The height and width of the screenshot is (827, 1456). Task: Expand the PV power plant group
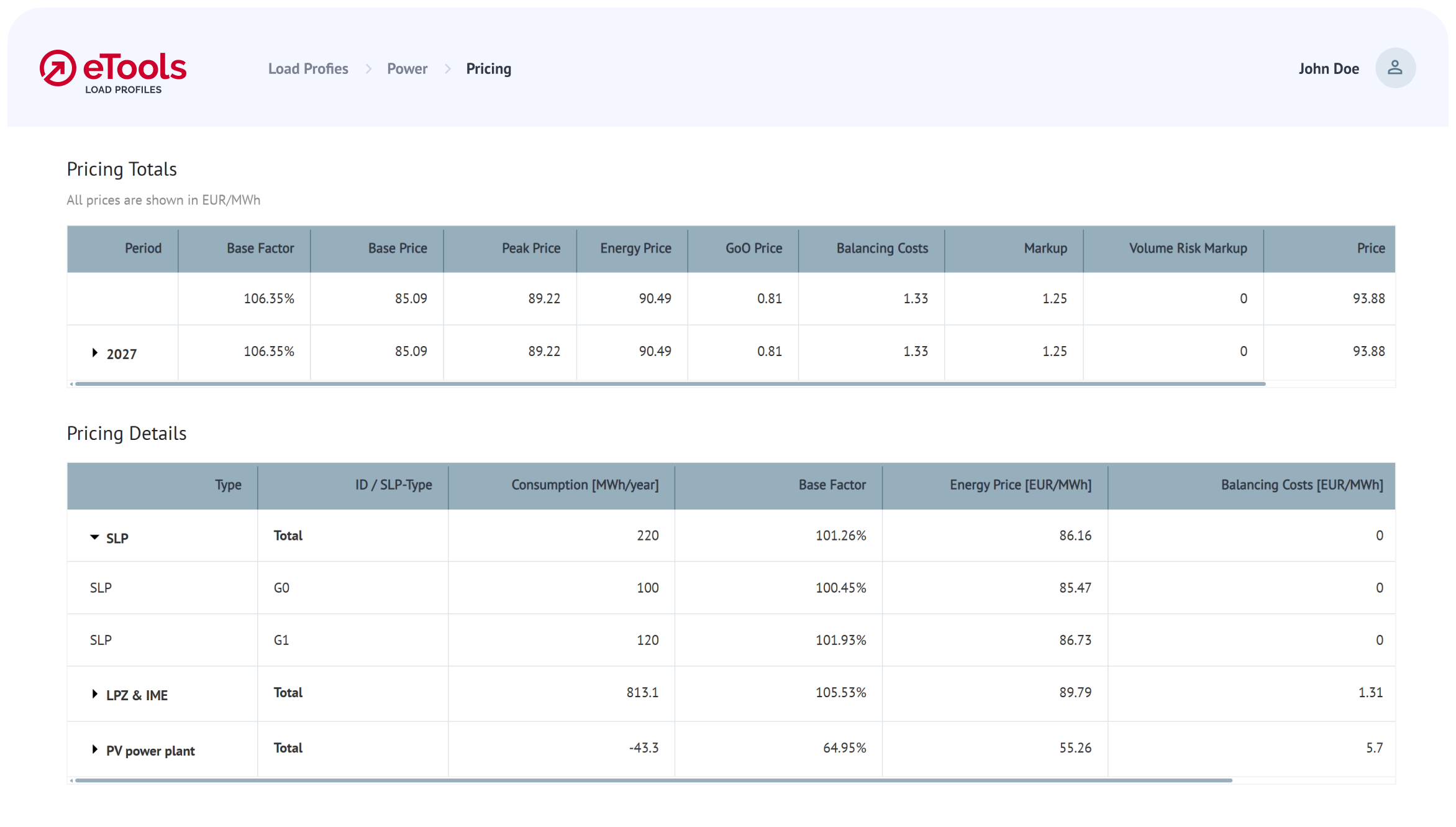[x=95, y=749]
